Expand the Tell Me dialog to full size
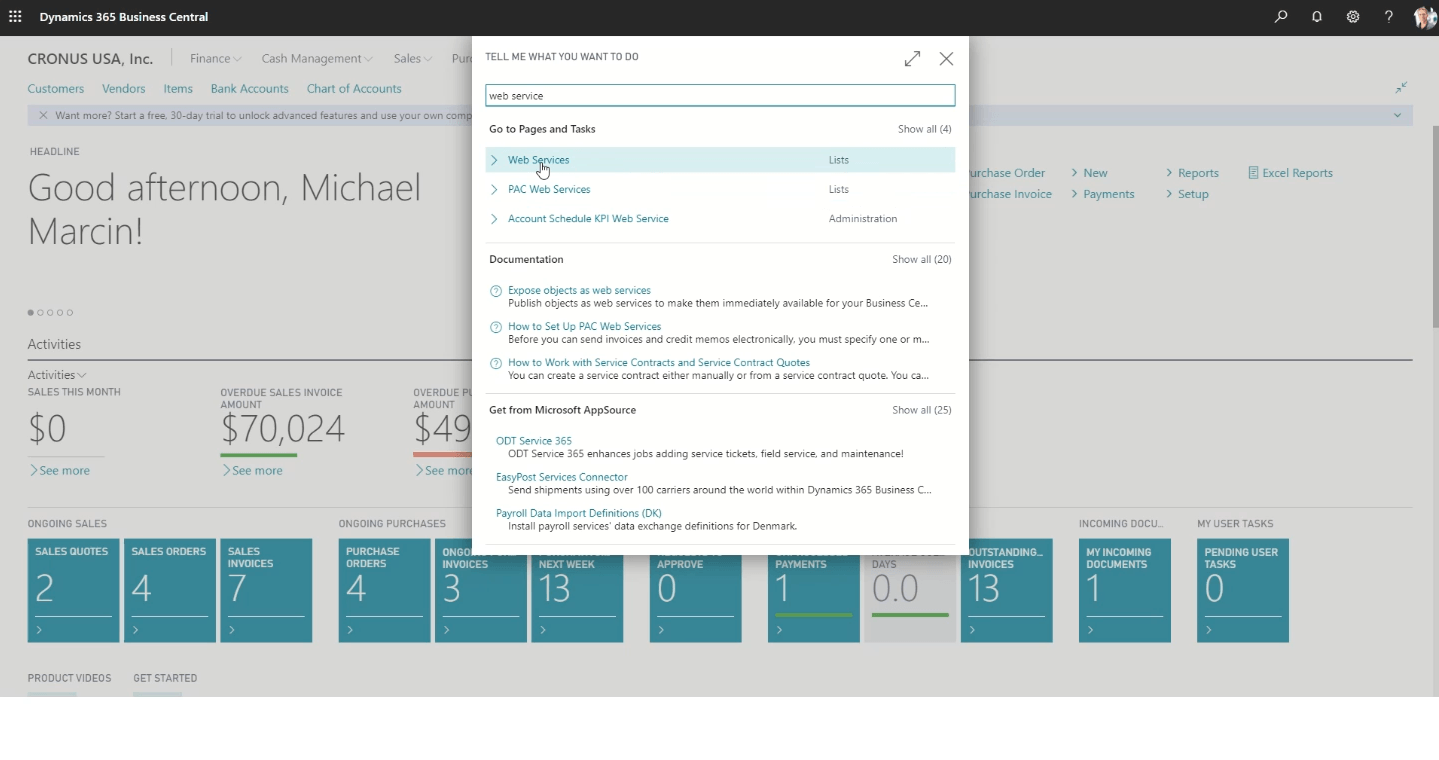 click(x=912, y=59)
